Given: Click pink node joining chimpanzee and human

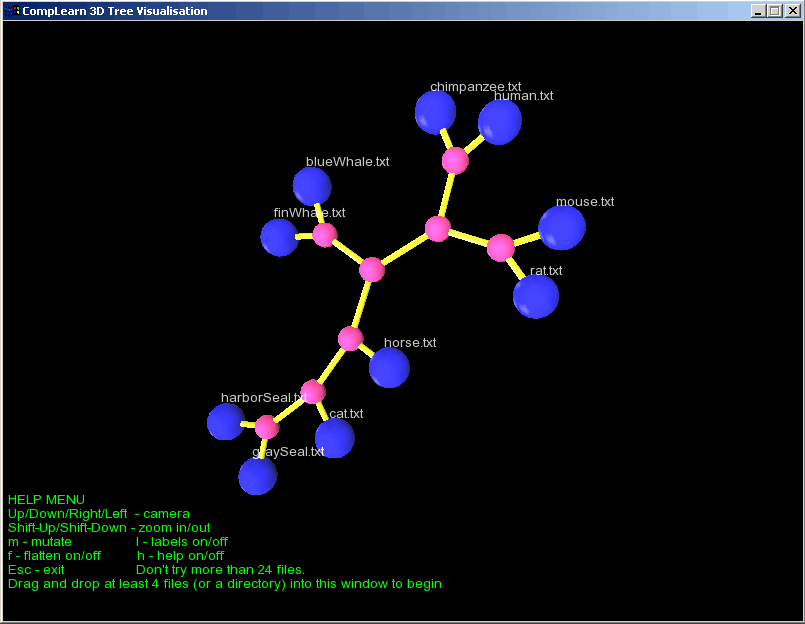Looking at the screenshot, I should (455, 160).
